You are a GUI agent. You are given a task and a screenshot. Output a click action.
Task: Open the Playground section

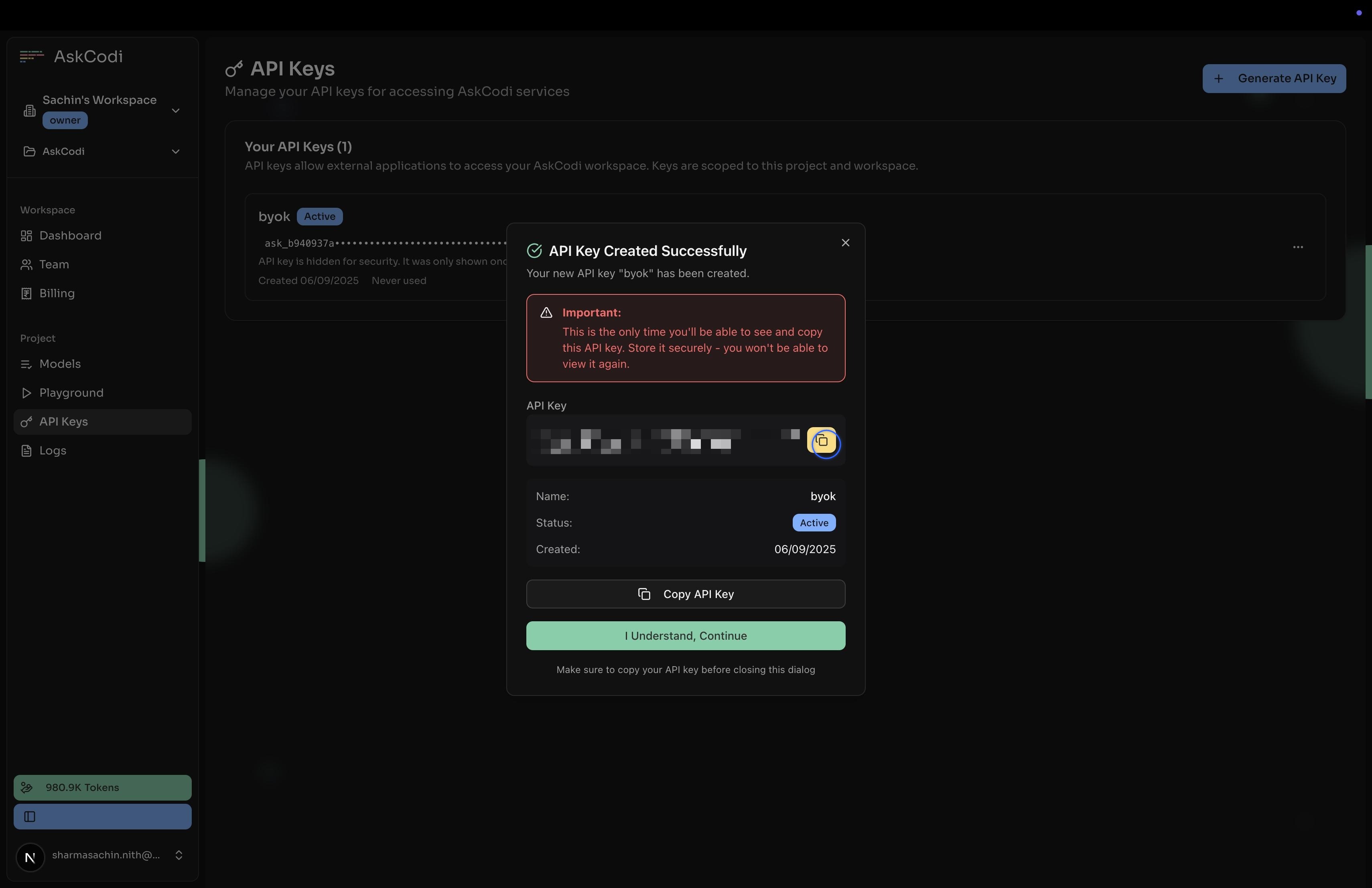[103, 393]
